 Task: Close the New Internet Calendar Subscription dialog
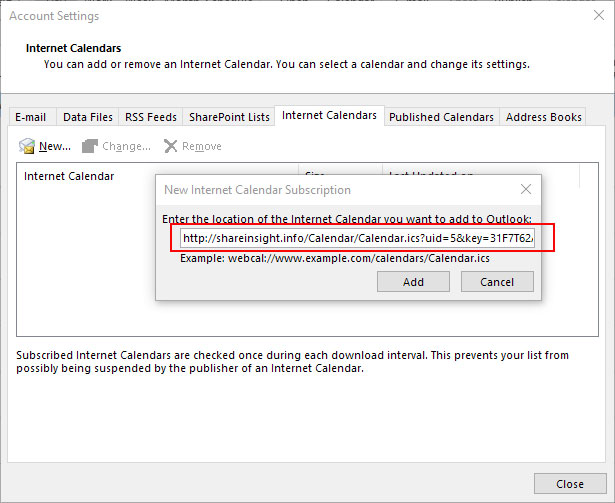pos(526,189)
